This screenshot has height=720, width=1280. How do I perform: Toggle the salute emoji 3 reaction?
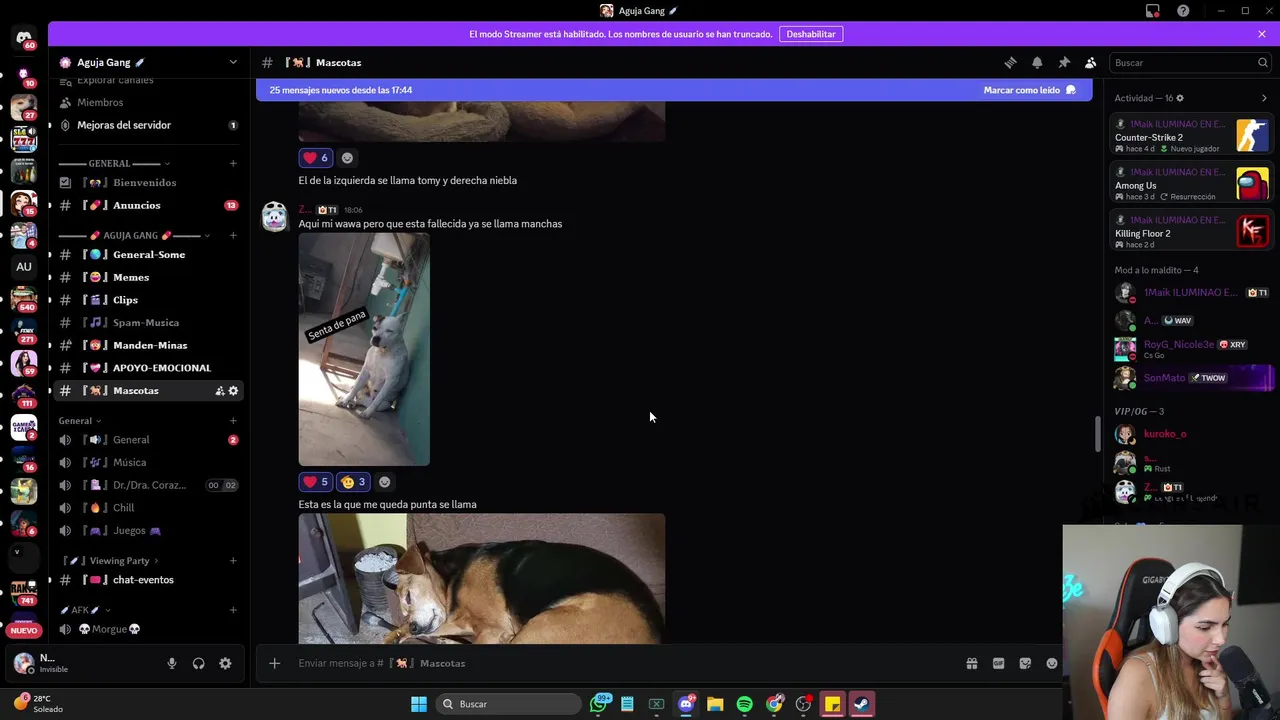354,482
